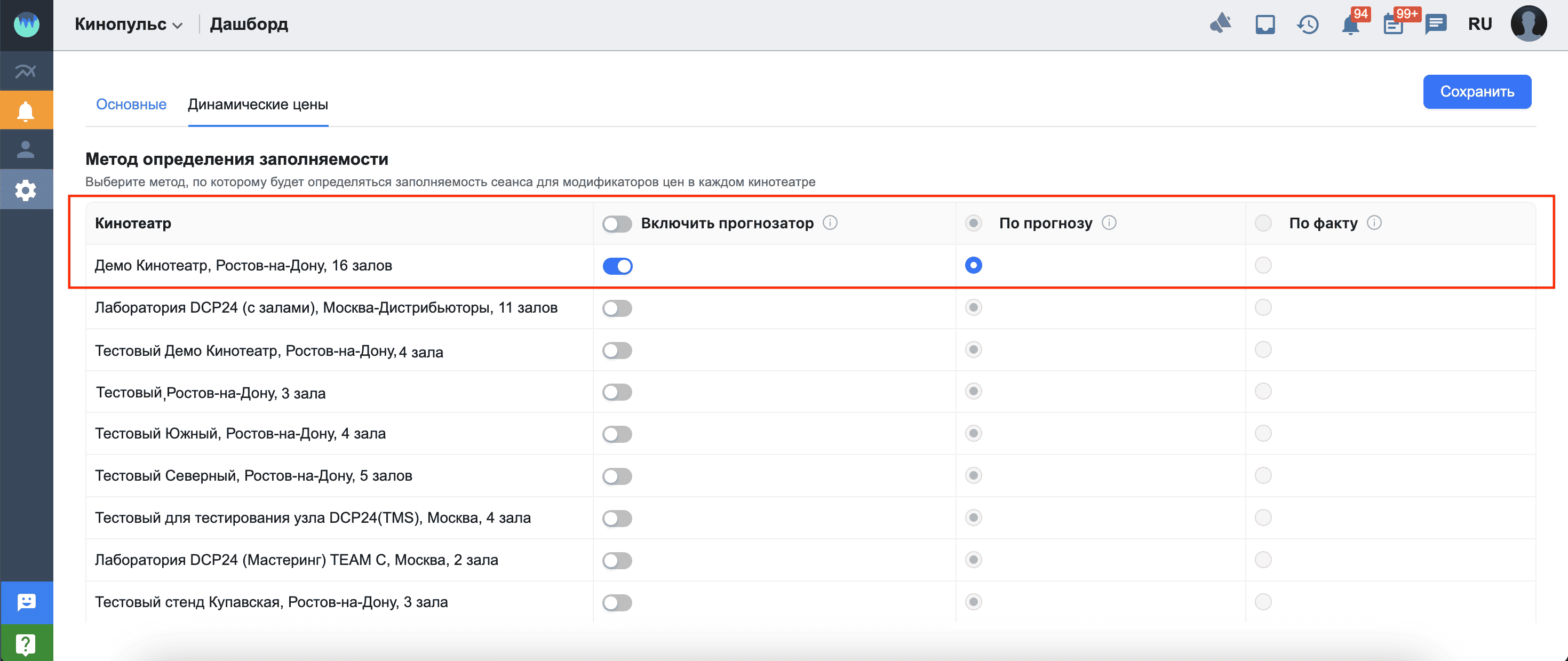Screen dimensions: 1568x661
Task: Switch language via RU selector
Action: click(1480, 25)
